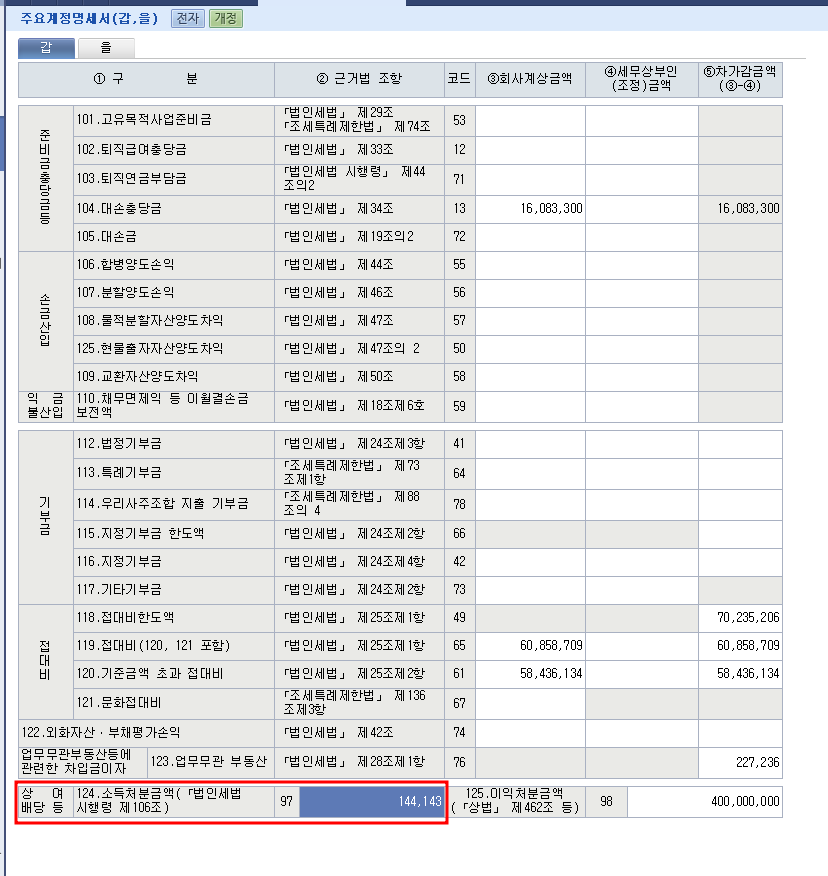Select row label 105.대손금

(174, 237)
